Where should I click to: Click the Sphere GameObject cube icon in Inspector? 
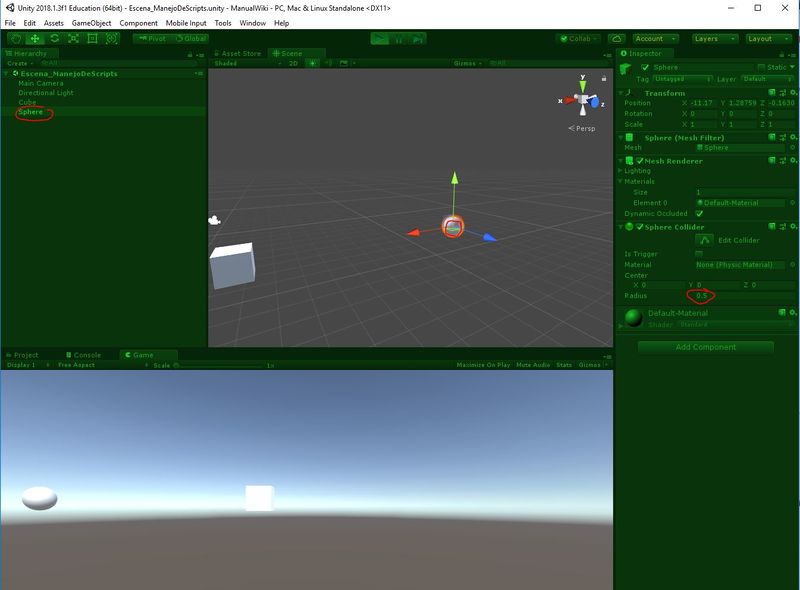(x=626, y=69)
